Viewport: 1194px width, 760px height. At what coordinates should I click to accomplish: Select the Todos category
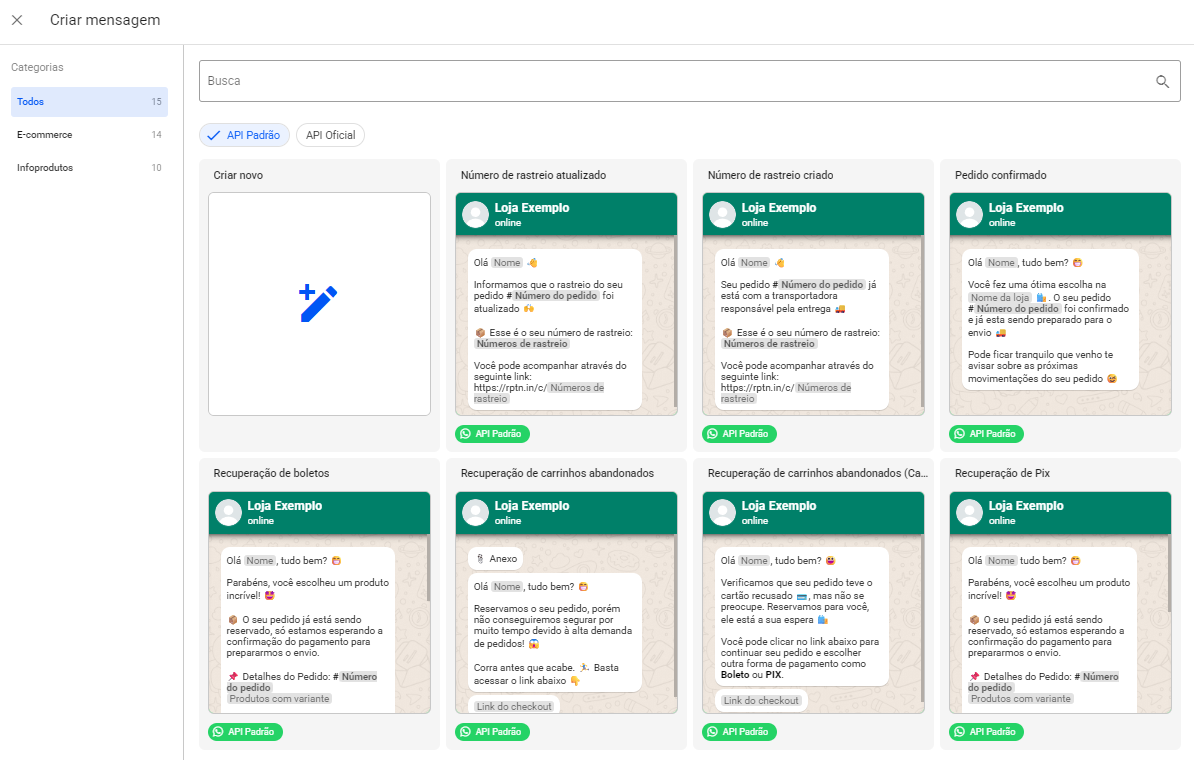(89, 102)
